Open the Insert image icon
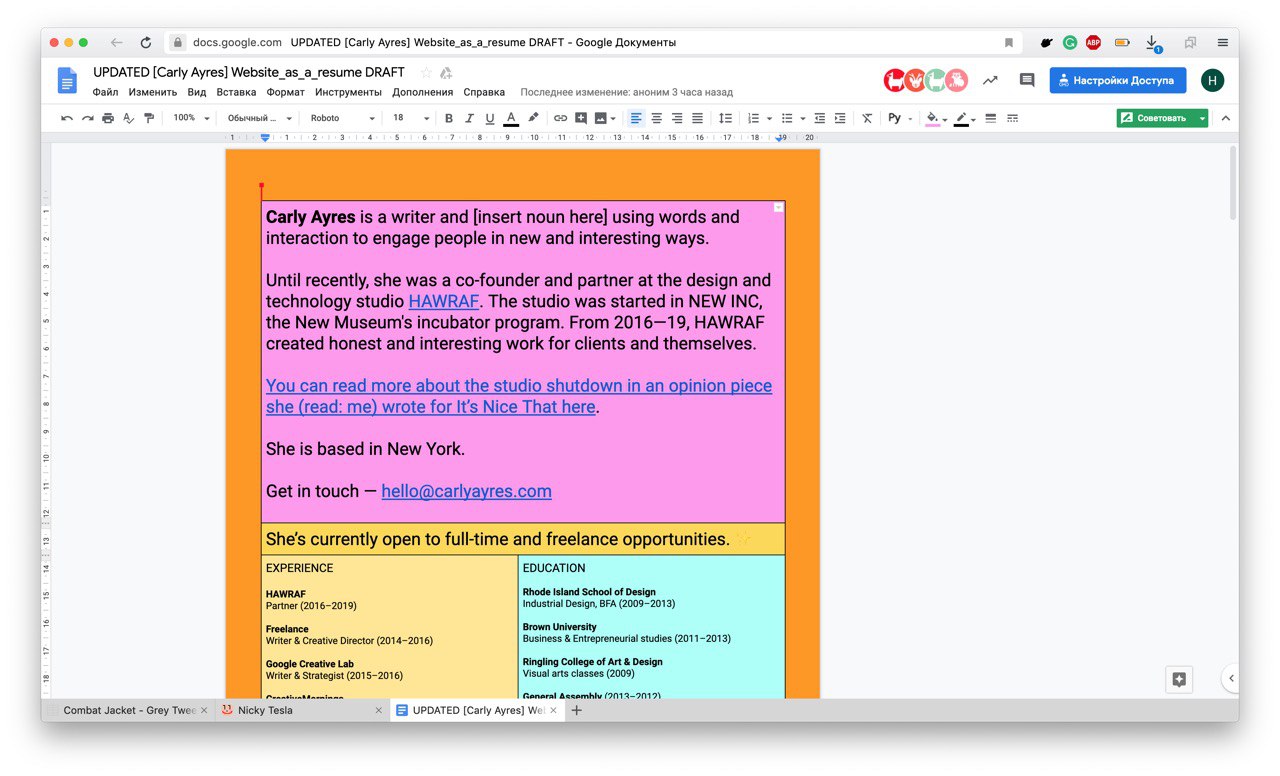 601,118
